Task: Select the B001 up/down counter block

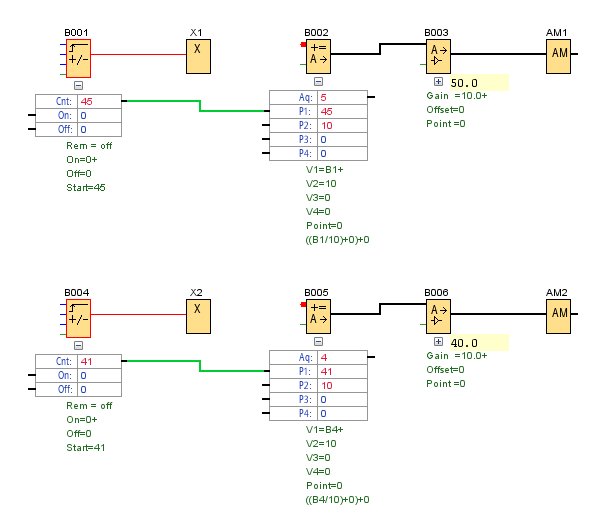Action: 78,58
